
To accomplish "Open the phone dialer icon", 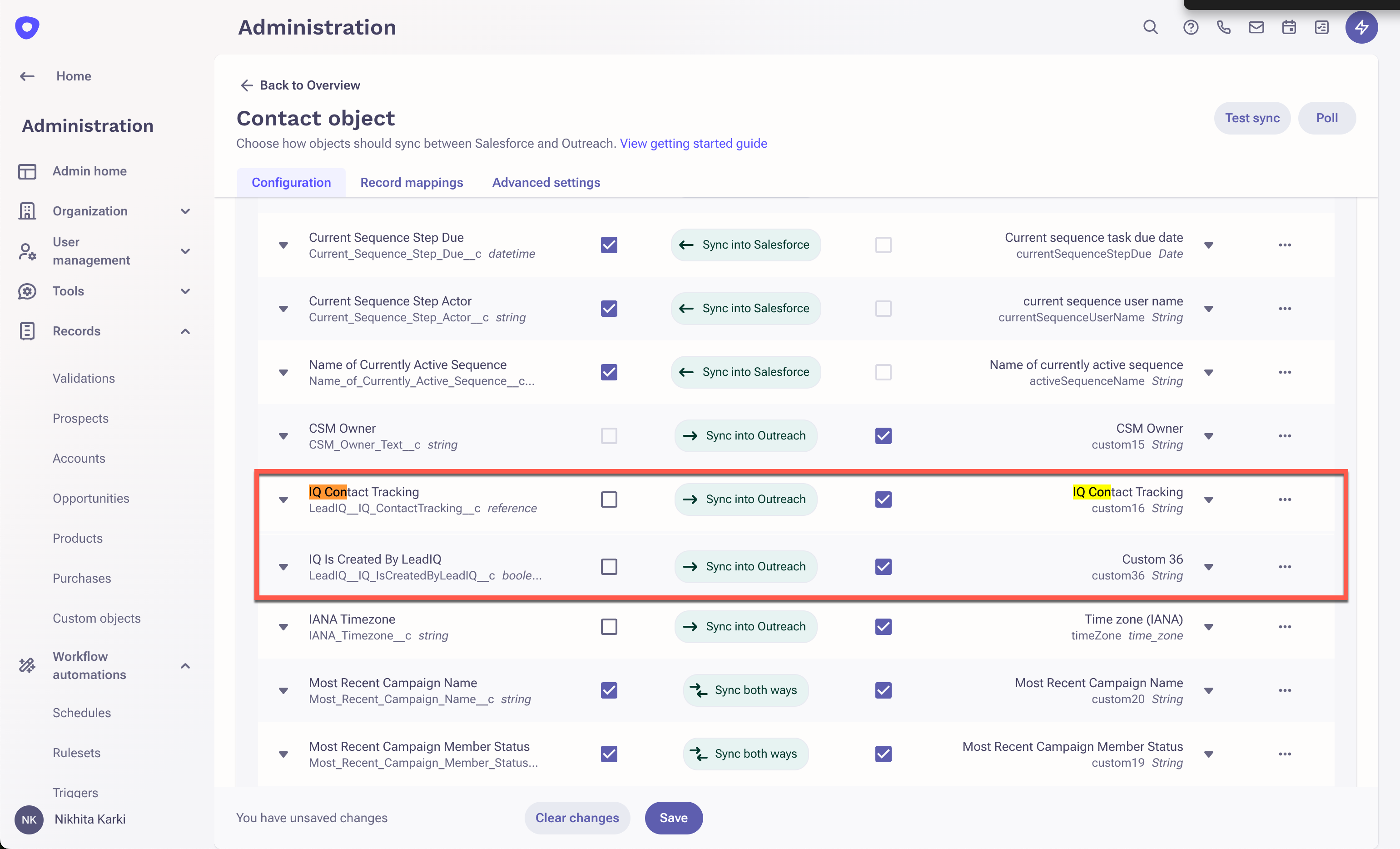I will (x=1223, y=27).
